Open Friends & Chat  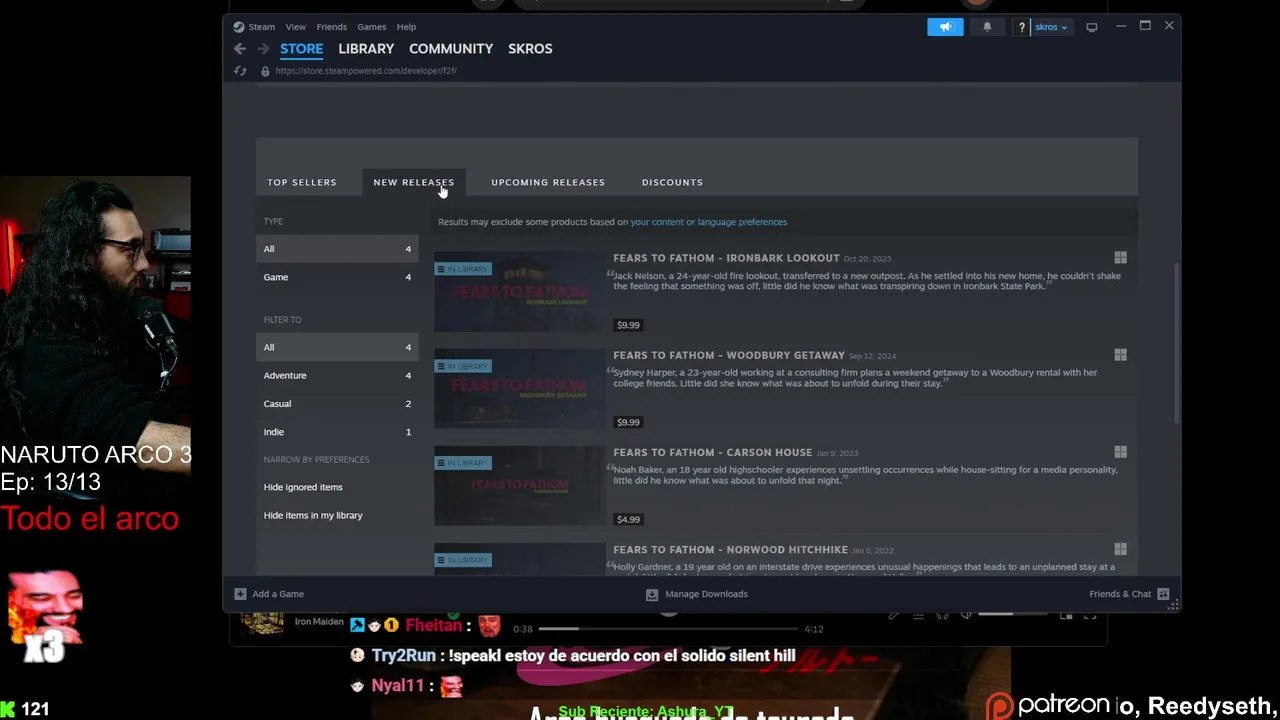coord(1120,594)
